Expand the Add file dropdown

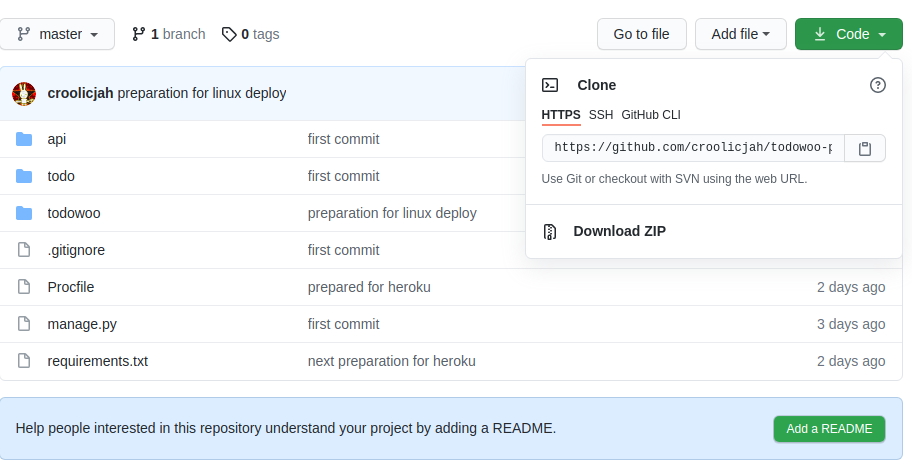pyautogui.click(x=740, y=34)
